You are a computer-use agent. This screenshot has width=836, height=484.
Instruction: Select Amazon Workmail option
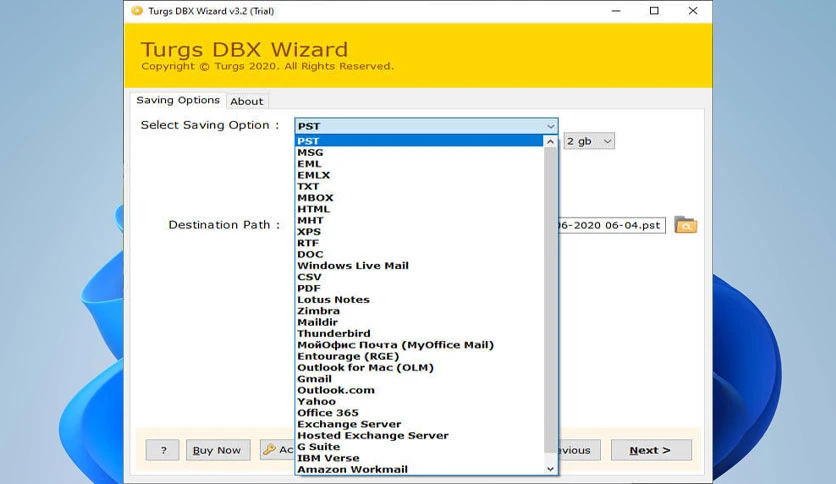tap(420, 470)
